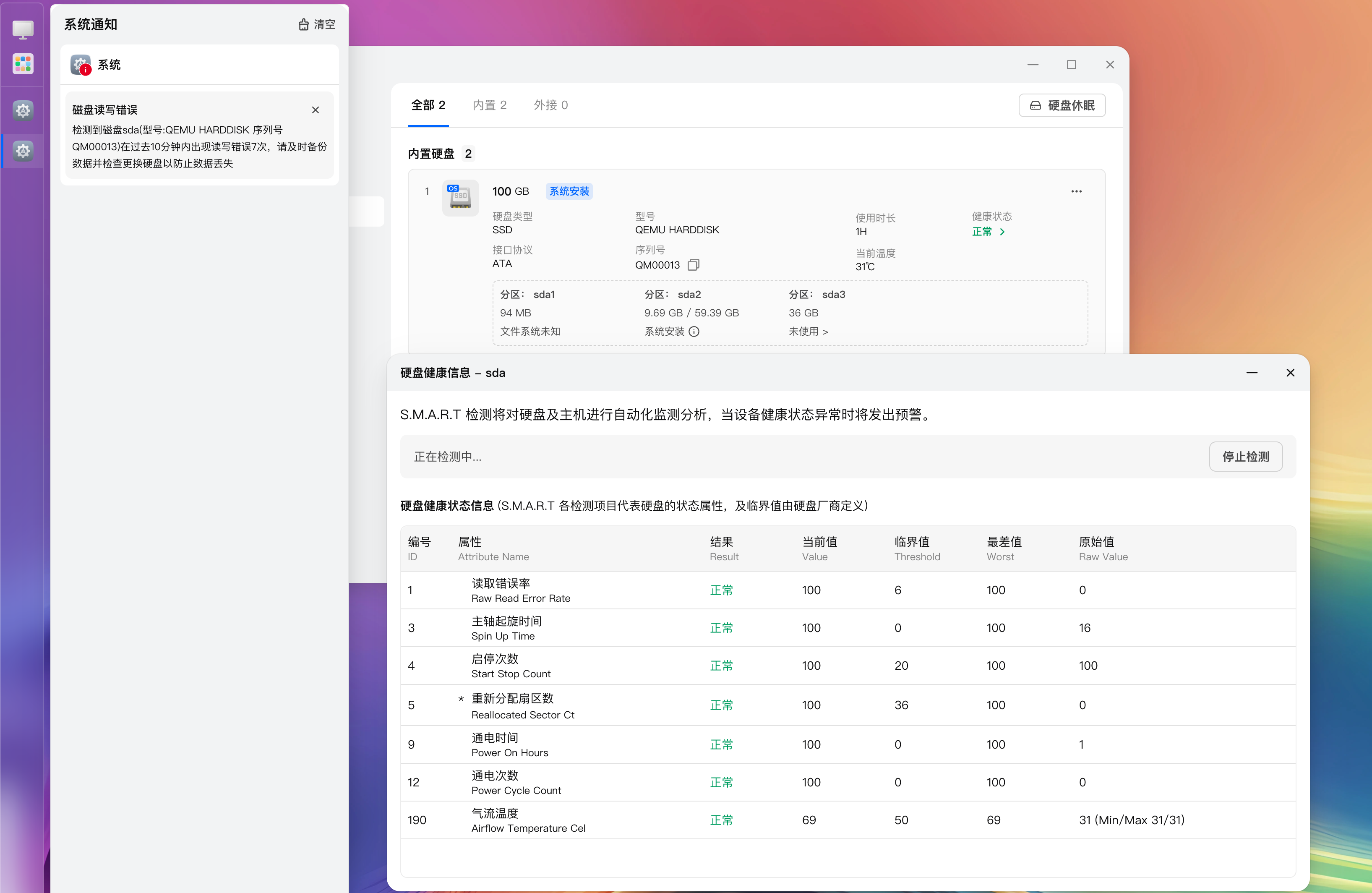Viewport: 1372px width, 893px height.
Task: Switch to the 外接 0 tab
Action: pos(550,105)
